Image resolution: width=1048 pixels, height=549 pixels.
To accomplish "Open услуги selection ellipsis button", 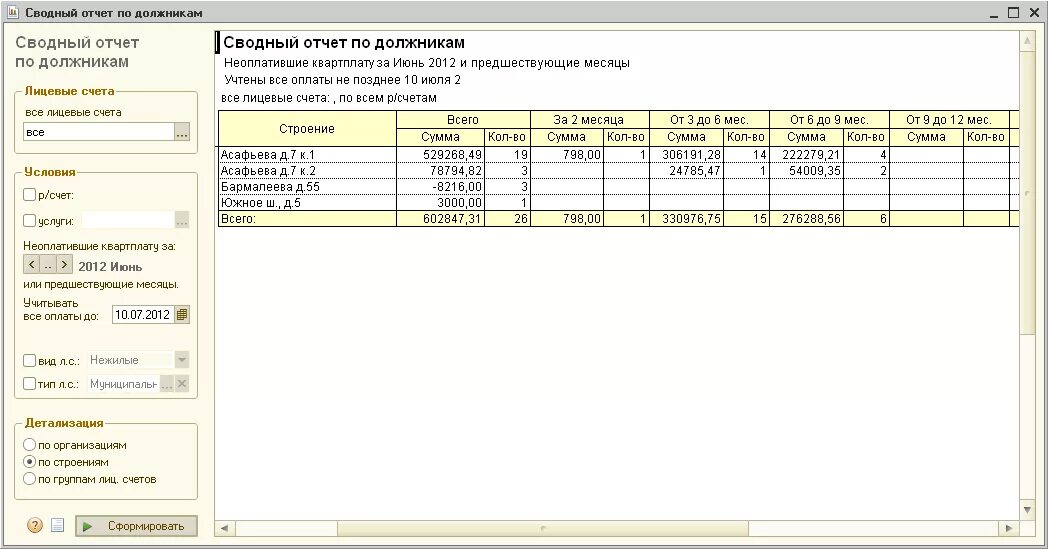I will (x=182, y=220).
